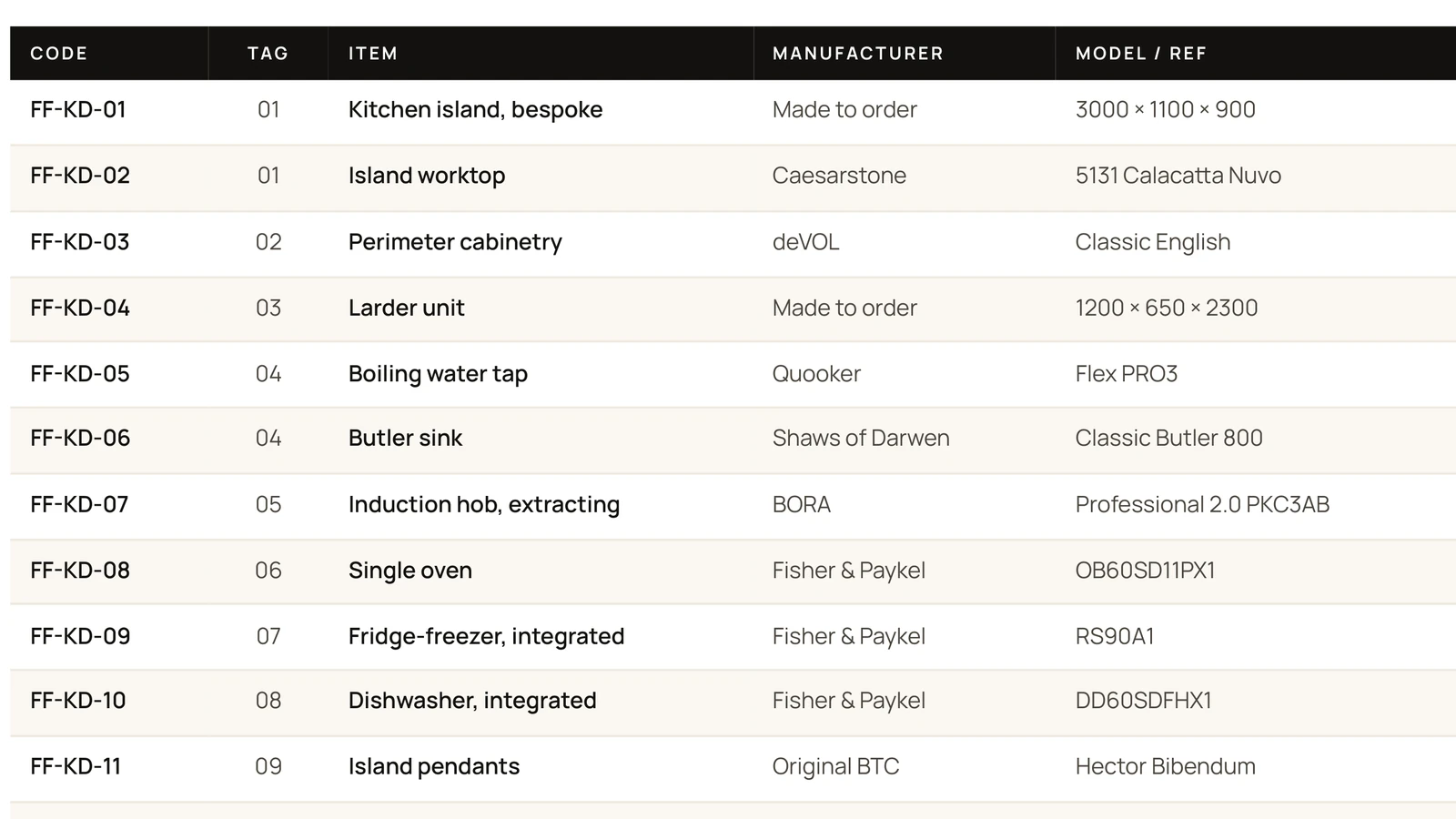Viewport: 1456px width, 819px height.
Task: Click item 'Larder unit'
Action: point(406,308)
